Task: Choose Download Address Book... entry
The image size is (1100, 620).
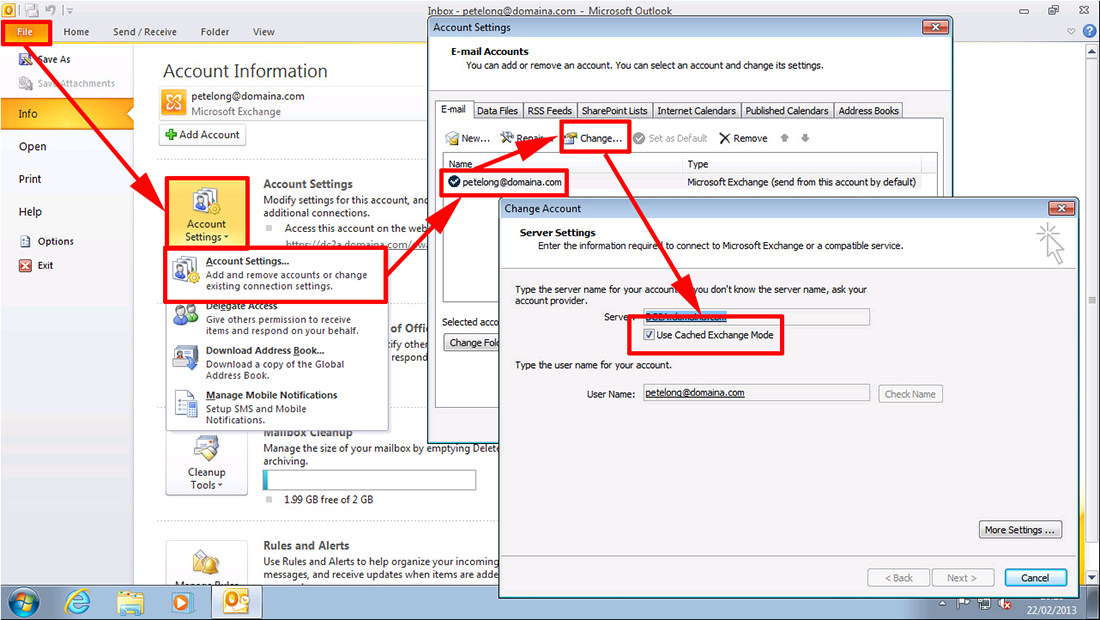Action: [277, 363]
